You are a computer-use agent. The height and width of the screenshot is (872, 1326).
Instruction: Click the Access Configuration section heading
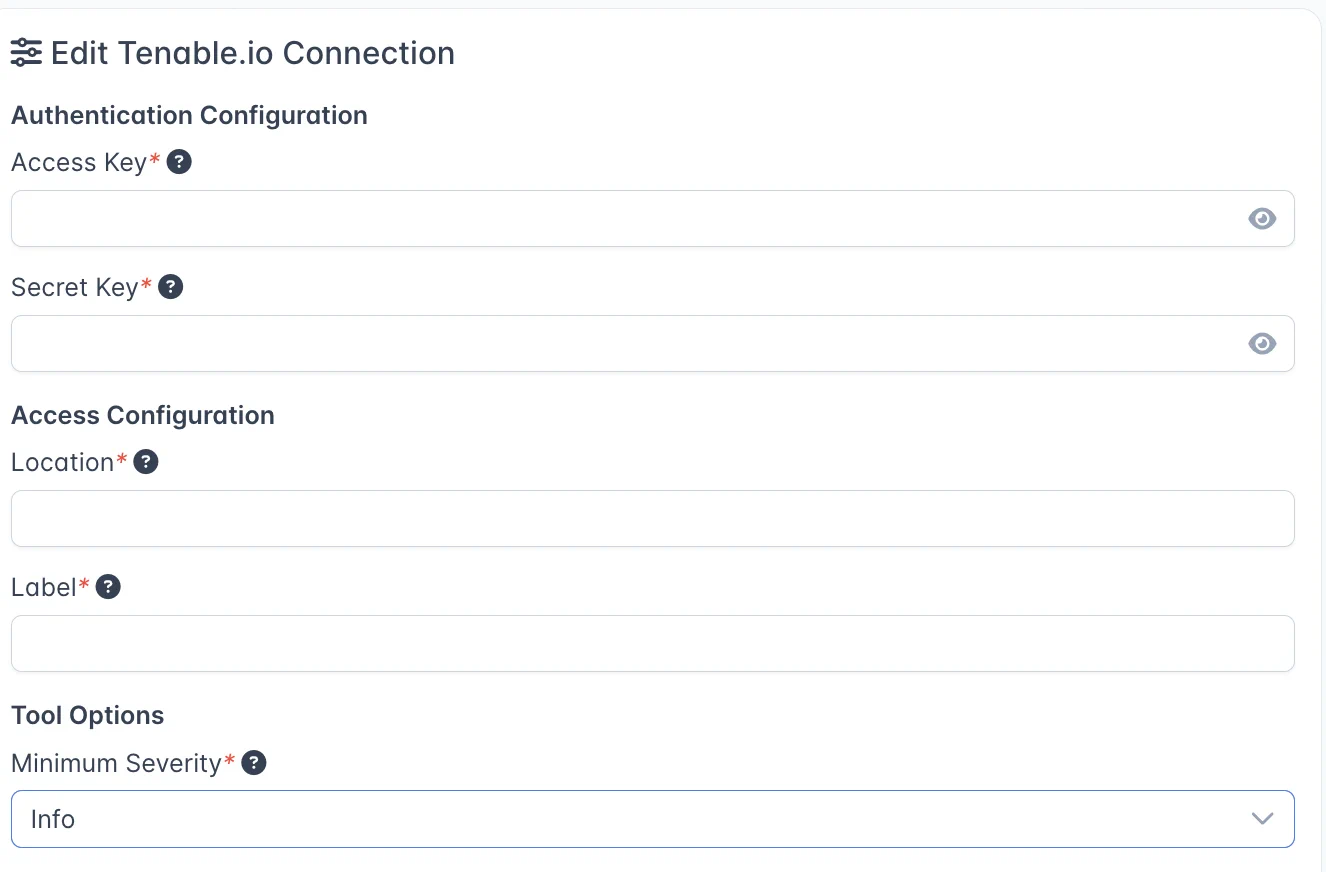tap(143, 416)
